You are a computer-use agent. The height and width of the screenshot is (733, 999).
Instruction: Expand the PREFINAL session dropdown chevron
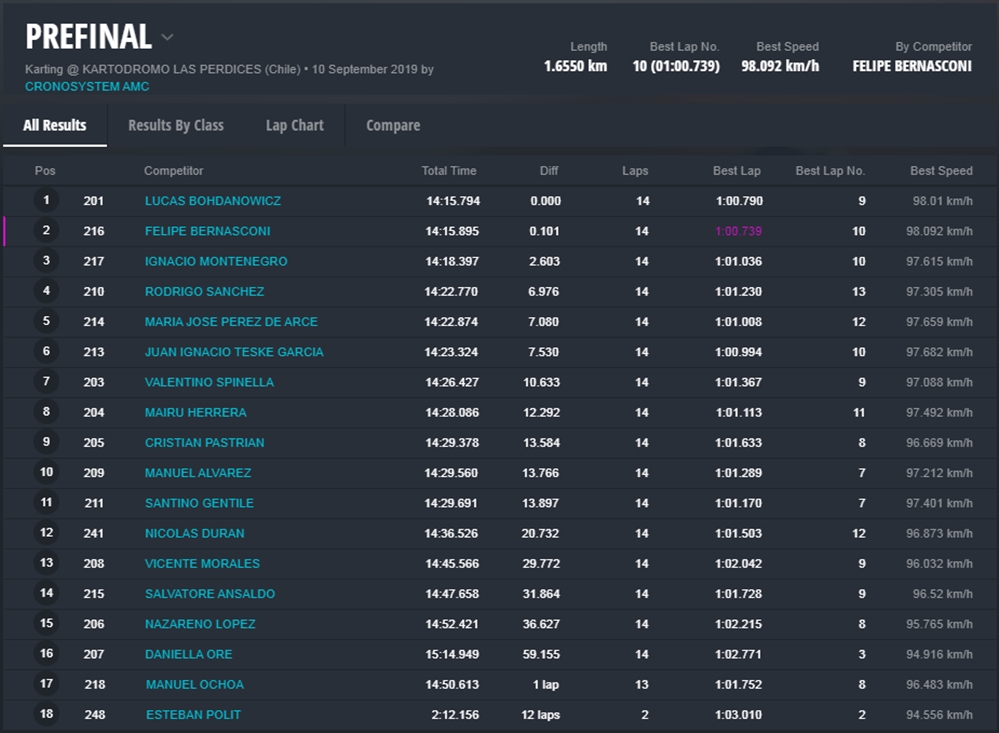167,38
